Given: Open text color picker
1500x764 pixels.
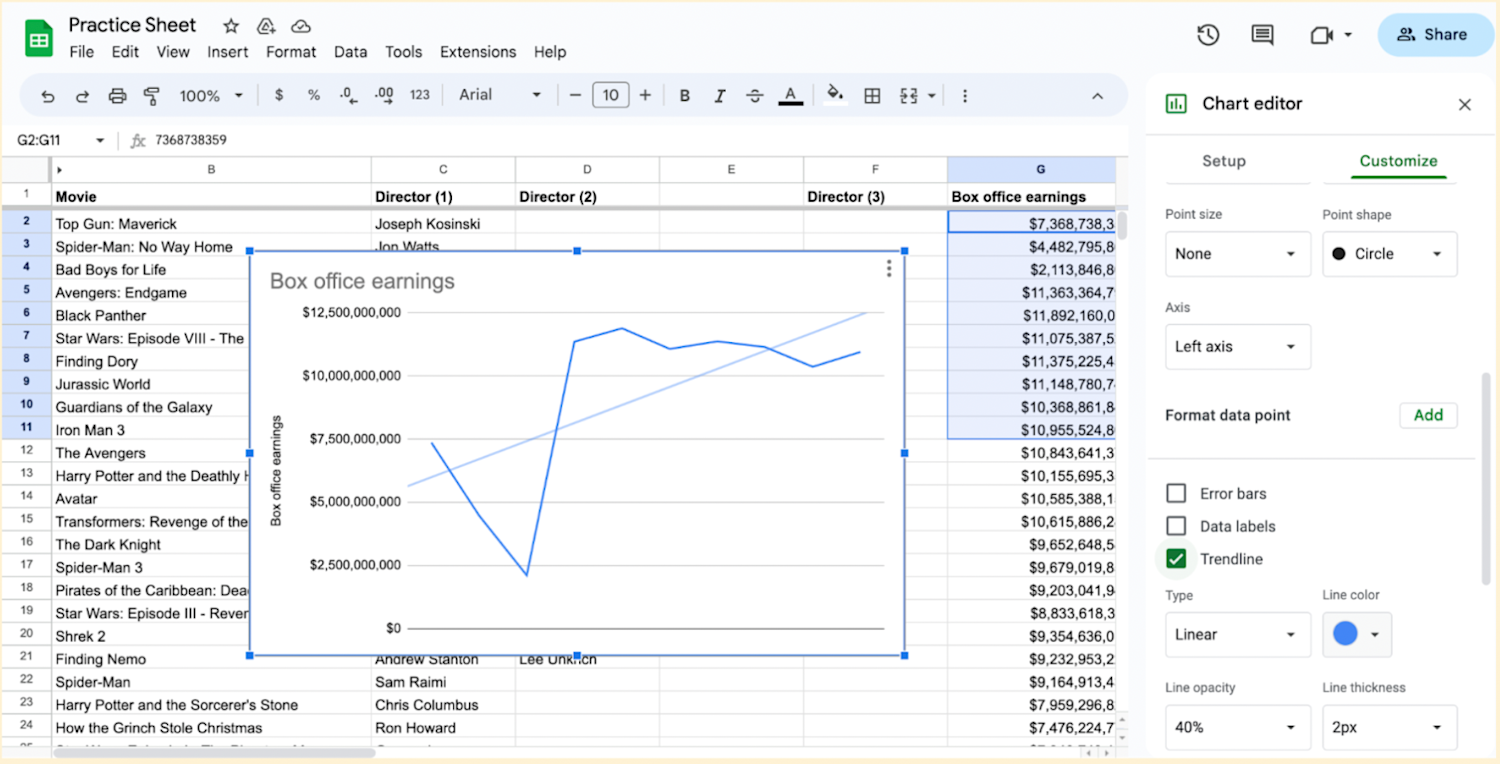Looking at the screenshot, I should coord(790,96).
